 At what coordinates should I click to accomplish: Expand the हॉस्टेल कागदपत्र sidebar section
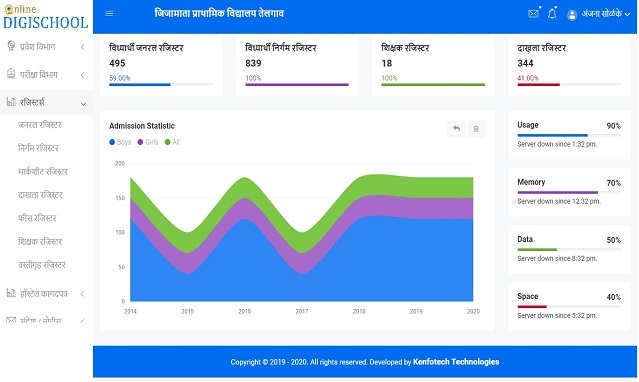coord(46,294)
